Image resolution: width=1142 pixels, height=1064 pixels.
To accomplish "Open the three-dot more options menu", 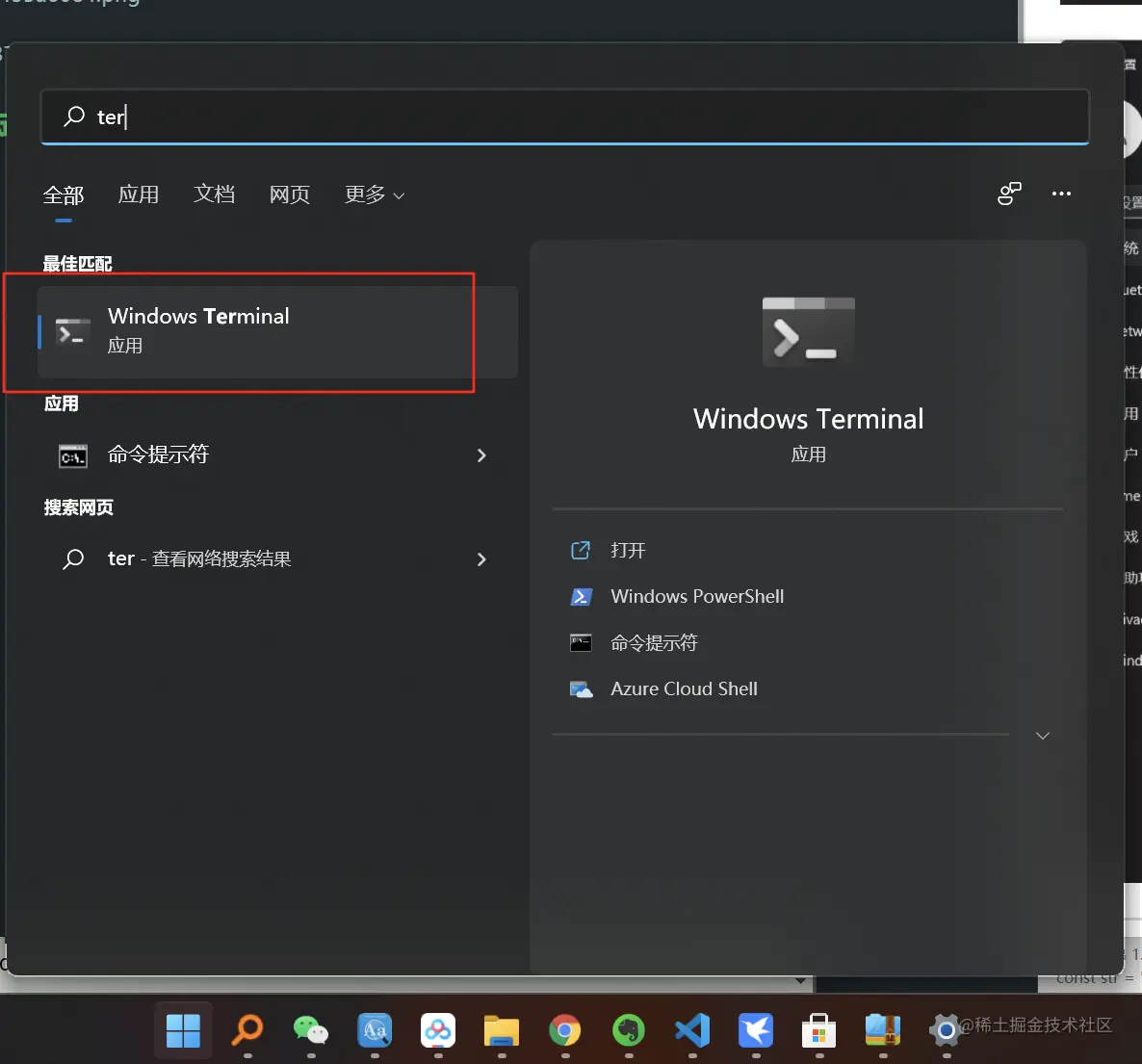I will click(1061, 194).
